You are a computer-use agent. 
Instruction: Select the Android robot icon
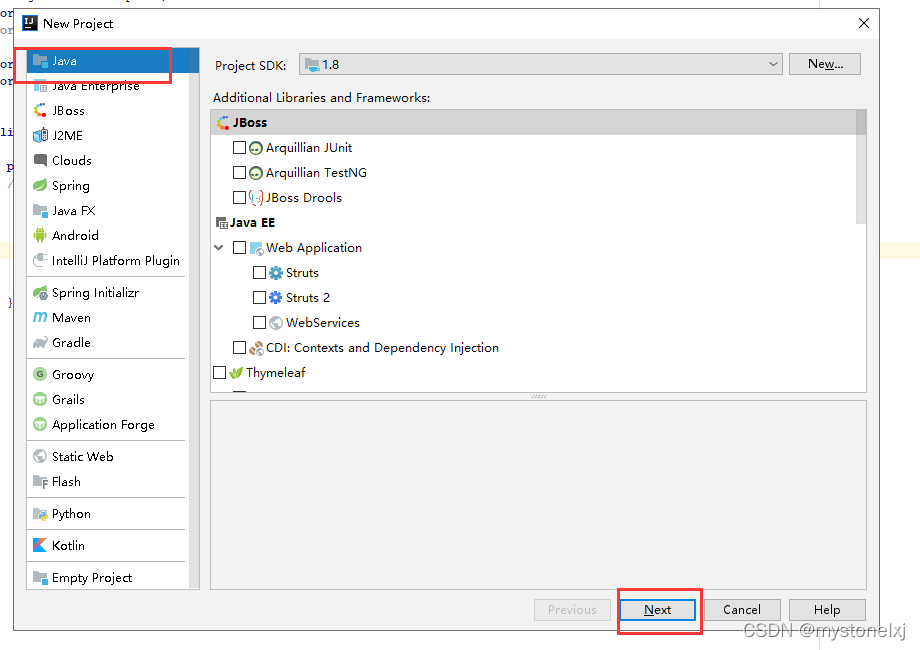pos(40,235)
